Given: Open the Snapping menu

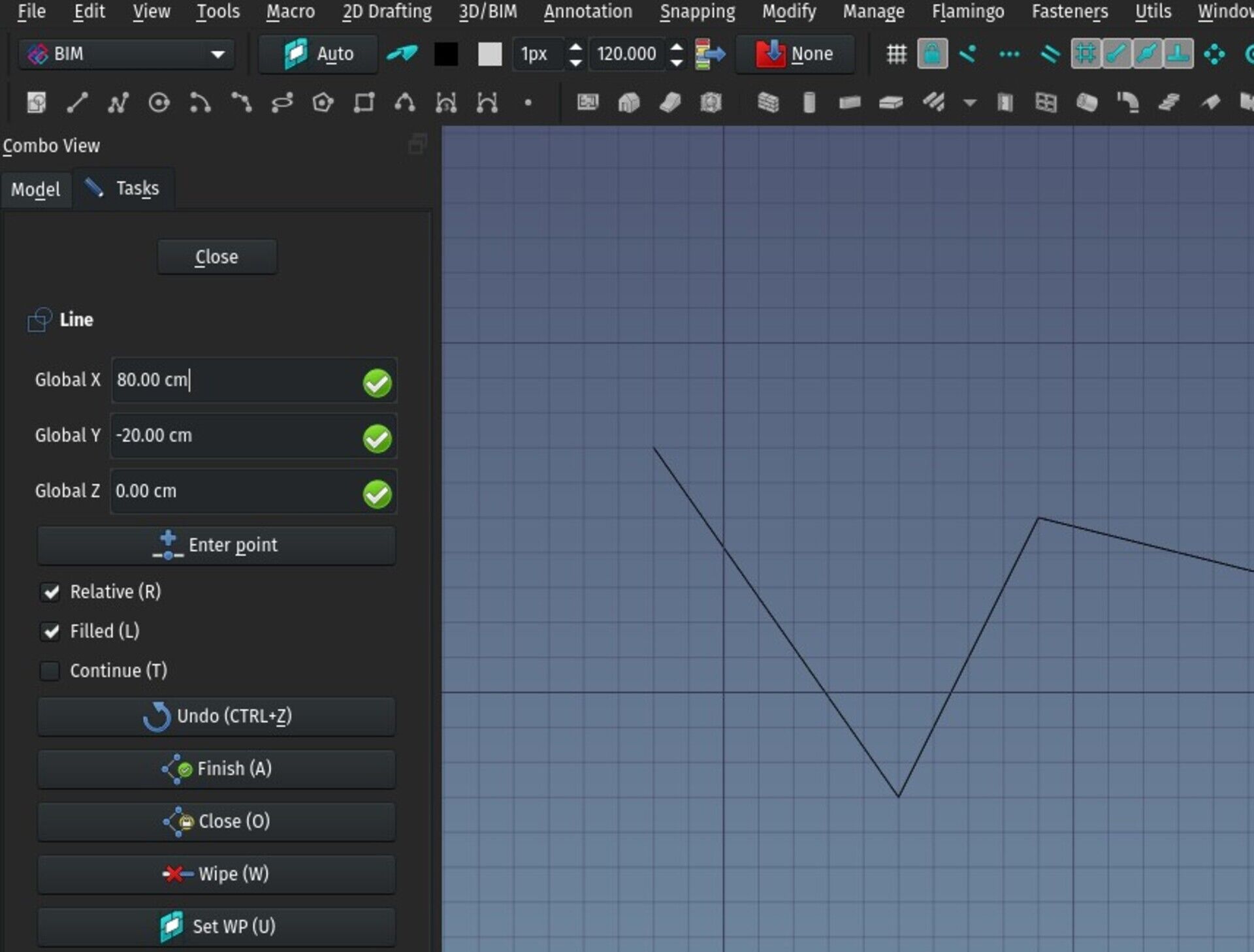Looking at the screenshot, I should coord(697,12).
